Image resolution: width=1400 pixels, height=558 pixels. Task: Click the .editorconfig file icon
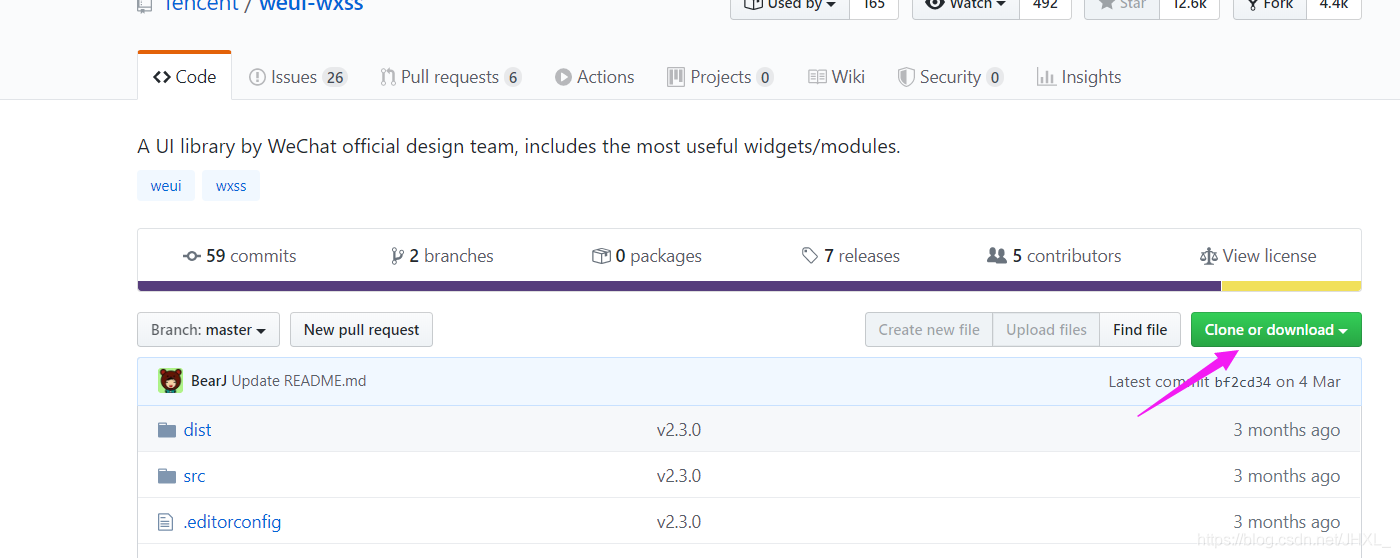[x=166, y=522]
